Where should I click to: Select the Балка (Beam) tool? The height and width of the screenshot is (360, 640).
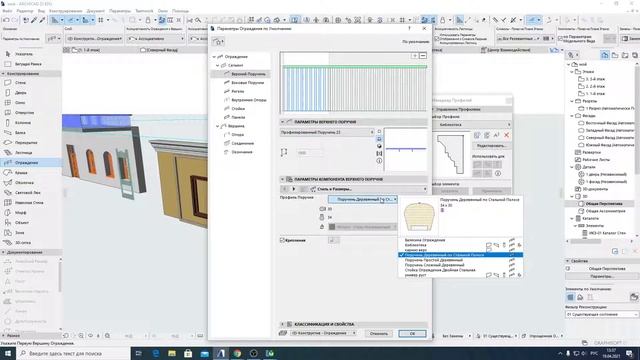pos(20,133)
